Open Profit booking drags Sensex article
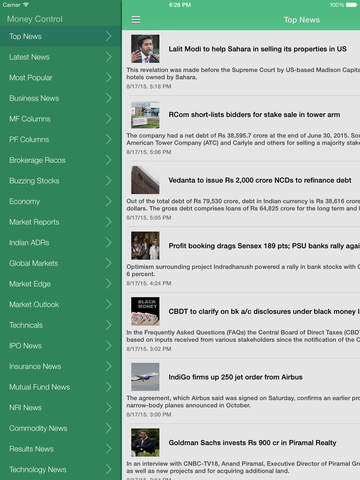Image resolution: width=360 pixels, height=480 pixels. pyautogui.click(x=264, y=246)
